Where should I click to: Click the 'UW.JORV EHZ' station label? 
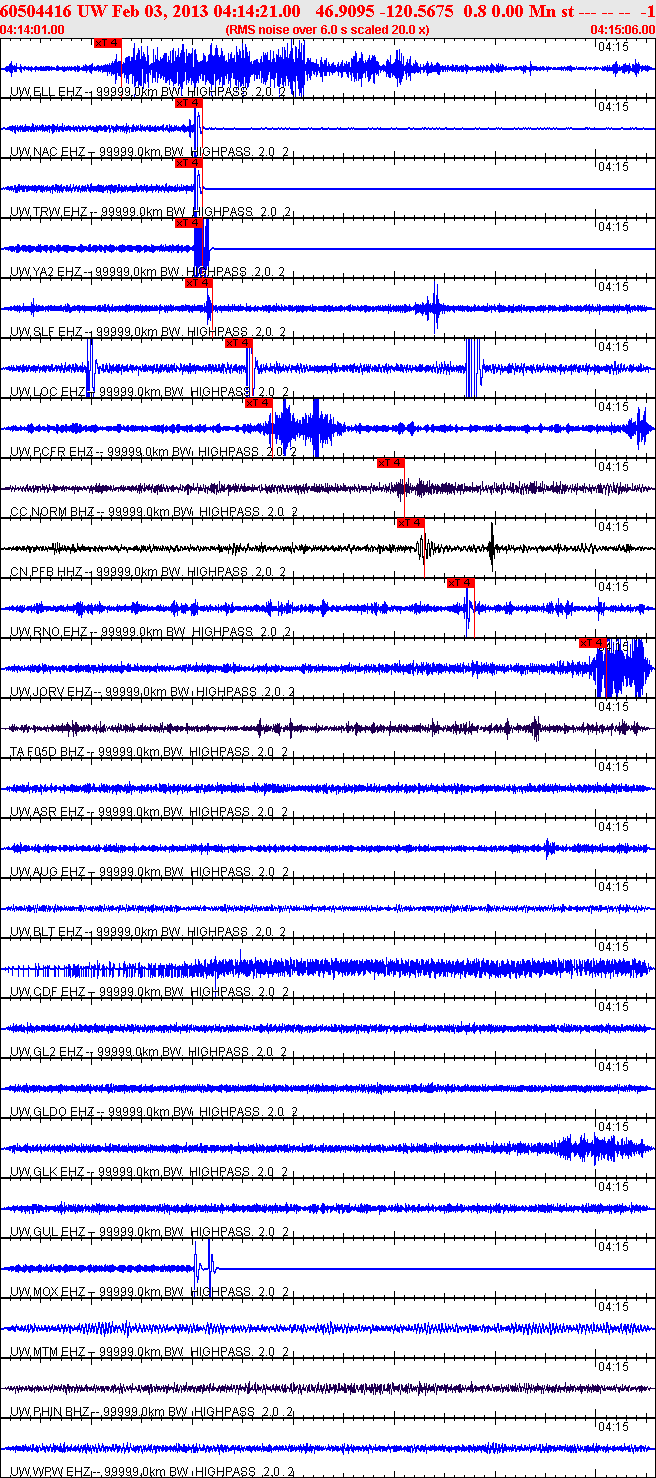click(51, 691)
